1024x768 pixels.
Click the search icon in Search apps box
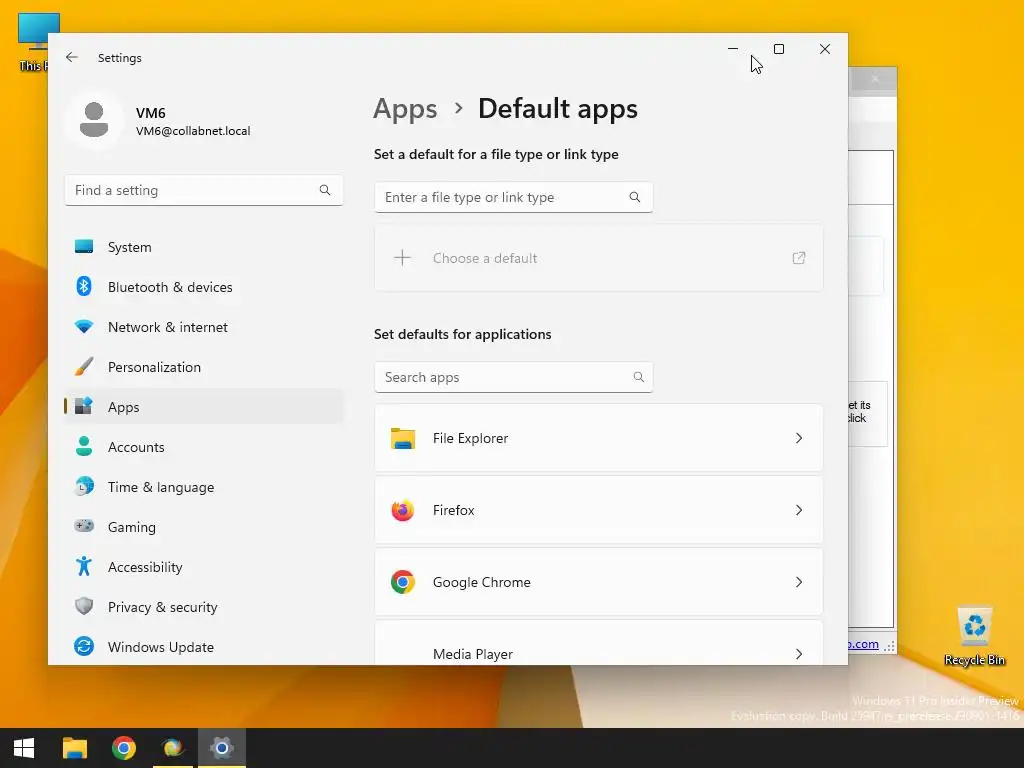click(639, 377)
